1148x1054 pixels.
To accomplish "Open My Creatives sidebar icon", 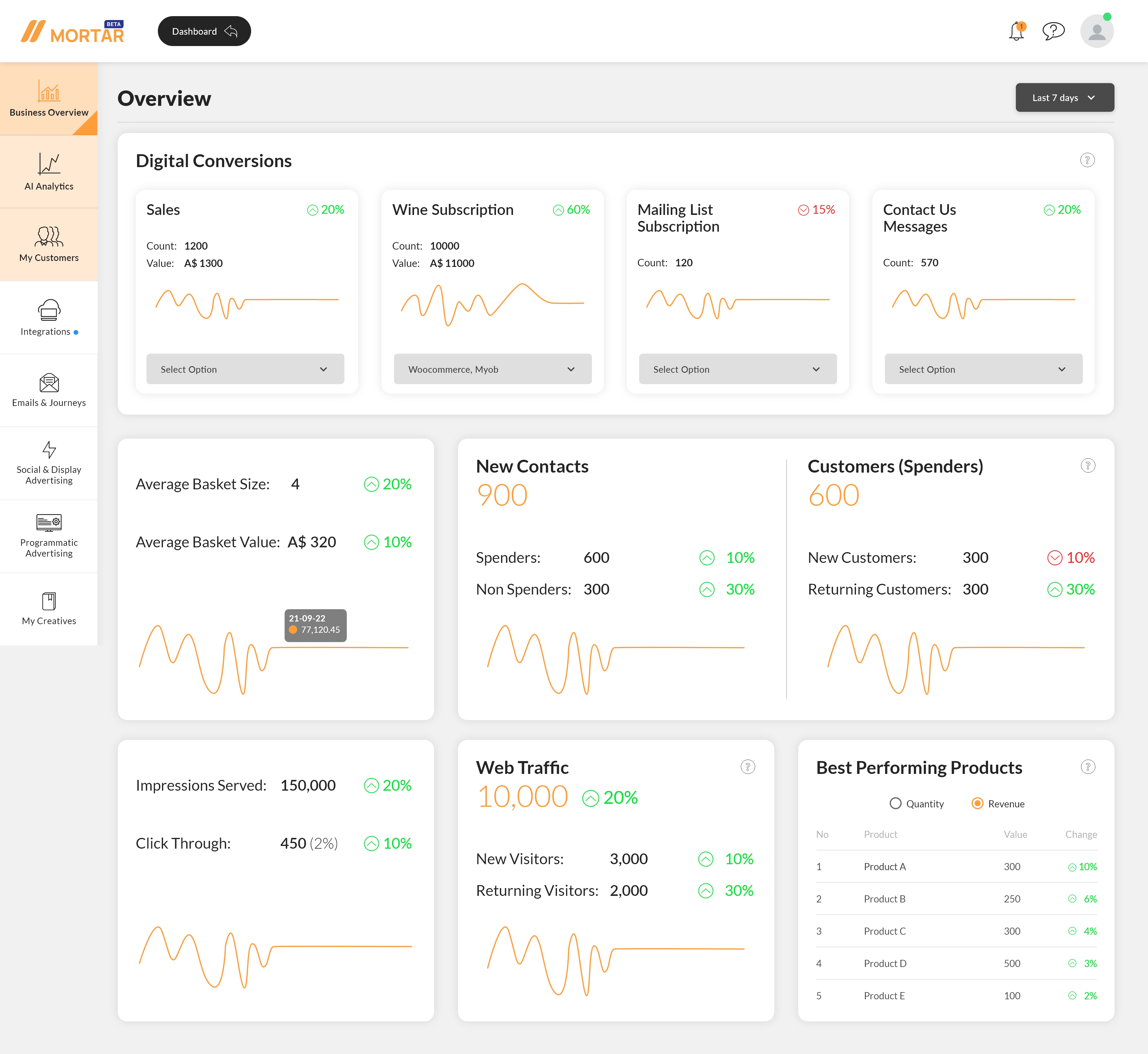I will [49, 601].
